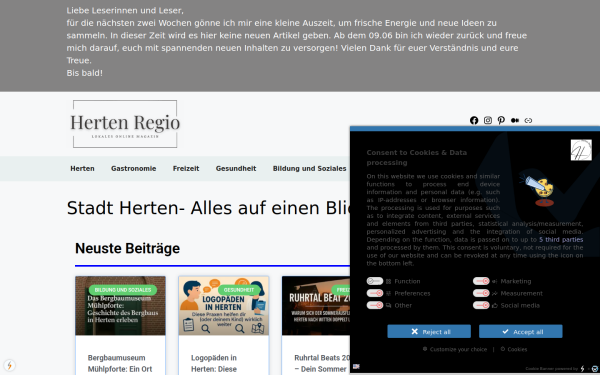Enable the Other cookies switch
Screen dimensions: 600x375
click(375, 305)
